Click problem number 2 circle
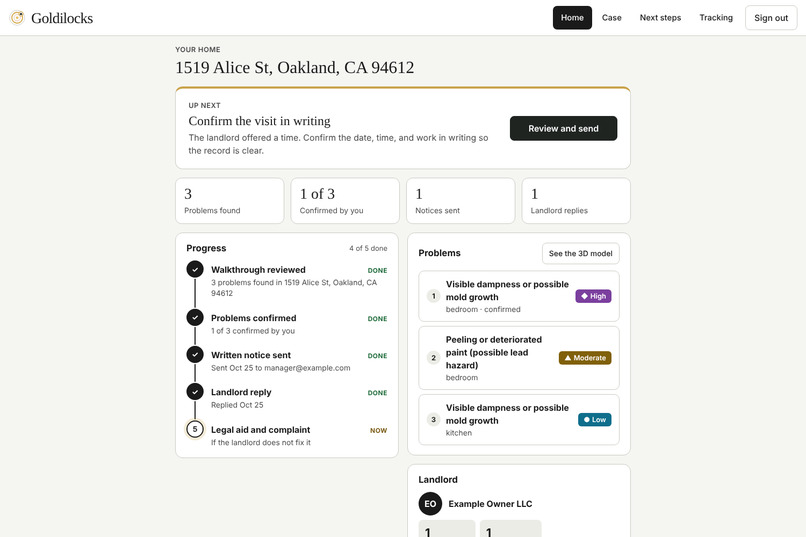Screen dimensions: 806x537 pyautogui.click(x=433, y=358)
